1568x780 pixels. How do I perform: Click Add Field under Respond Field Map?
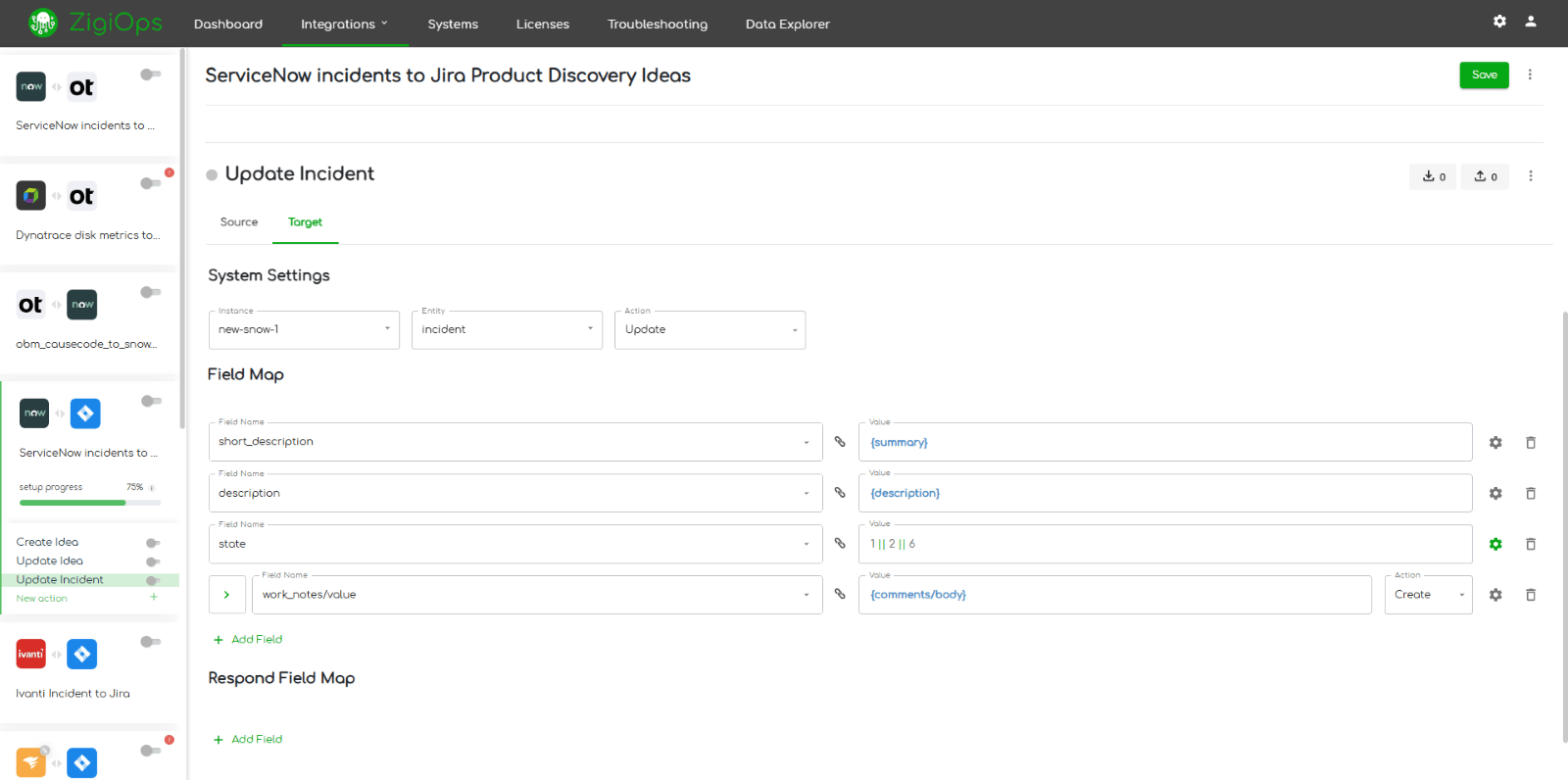(248, 739)
